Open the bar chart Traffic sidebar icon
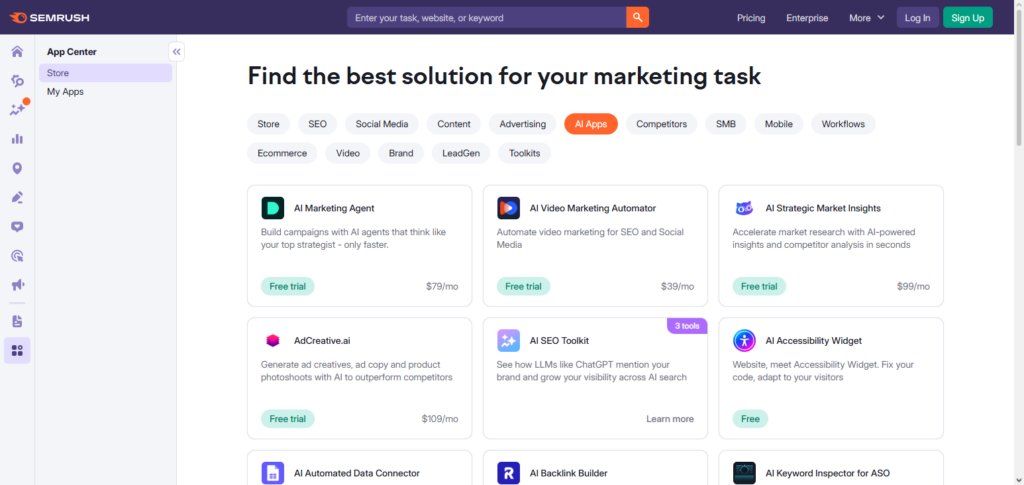This screenshot has height=485, width=1024. pos(17,139)
